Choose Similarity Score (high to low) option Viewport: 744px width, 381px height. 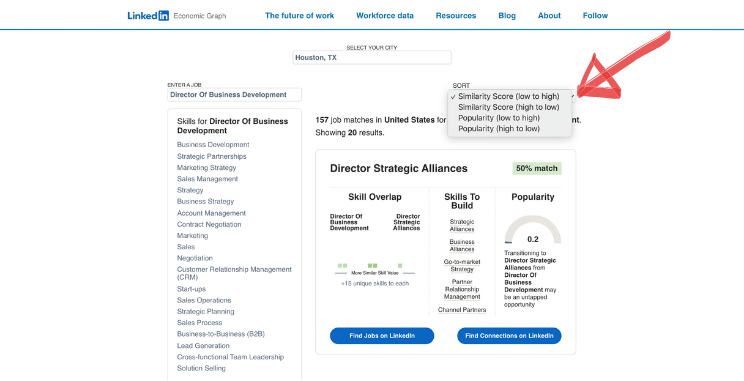pos(509,107)
